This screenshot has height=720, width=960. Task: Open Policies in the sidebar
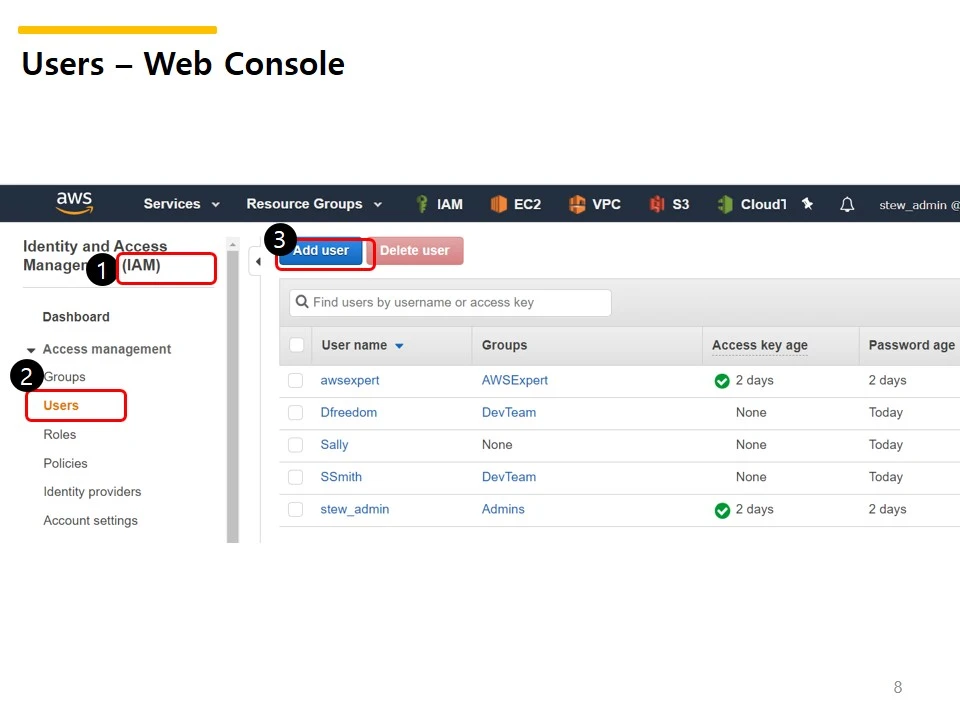click(65, 463)
